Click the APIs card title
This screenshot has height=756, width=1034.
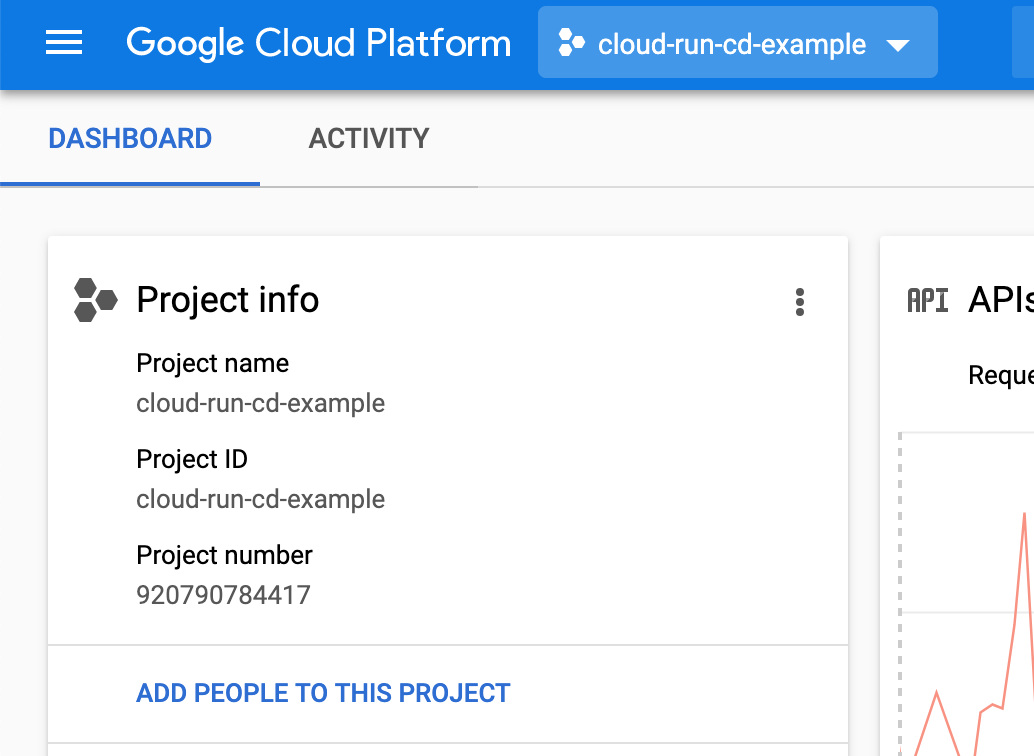click(1000, 300)
